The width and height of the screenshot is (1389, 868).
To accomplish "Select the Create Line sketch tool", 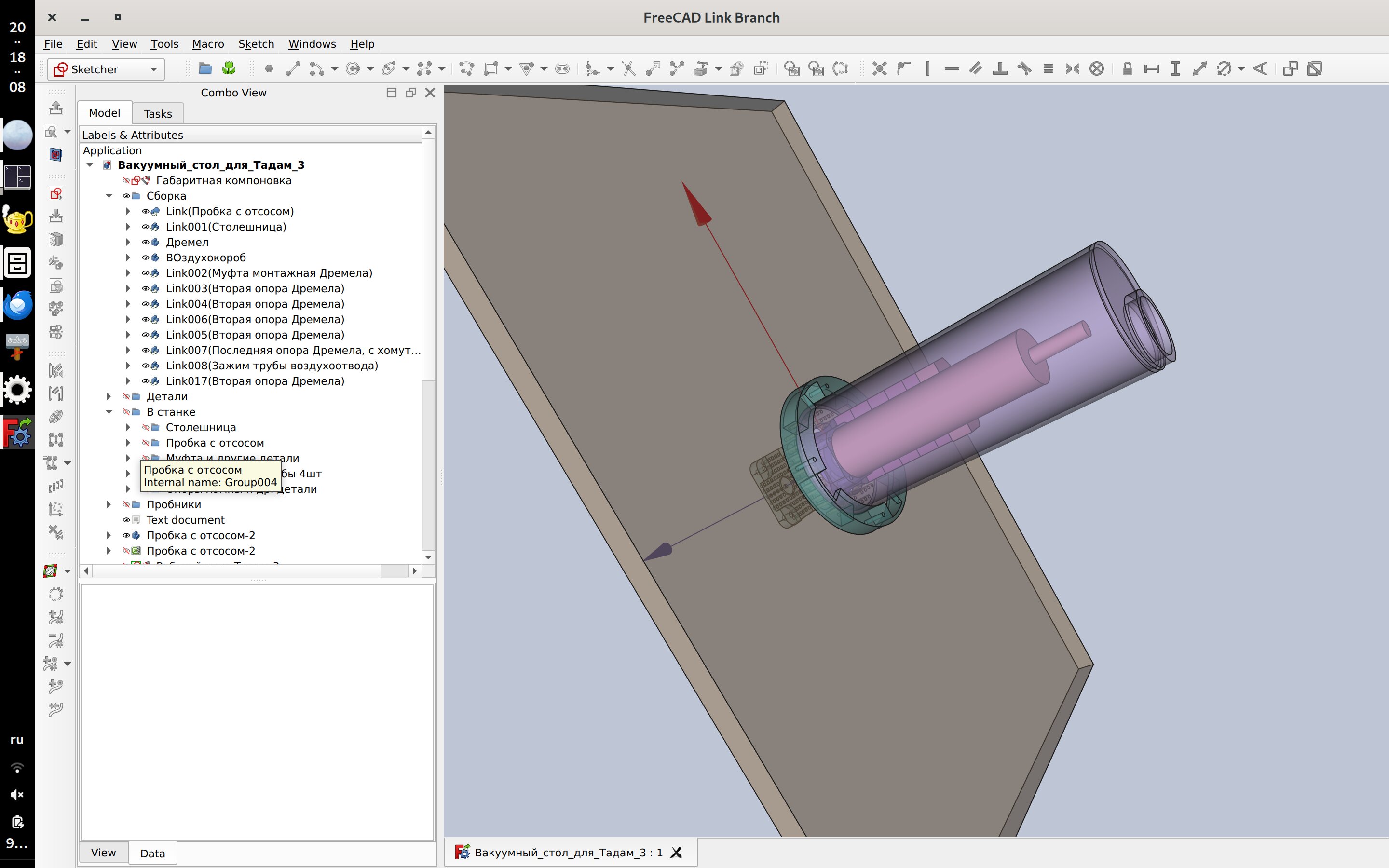I will tap(293, 69).
